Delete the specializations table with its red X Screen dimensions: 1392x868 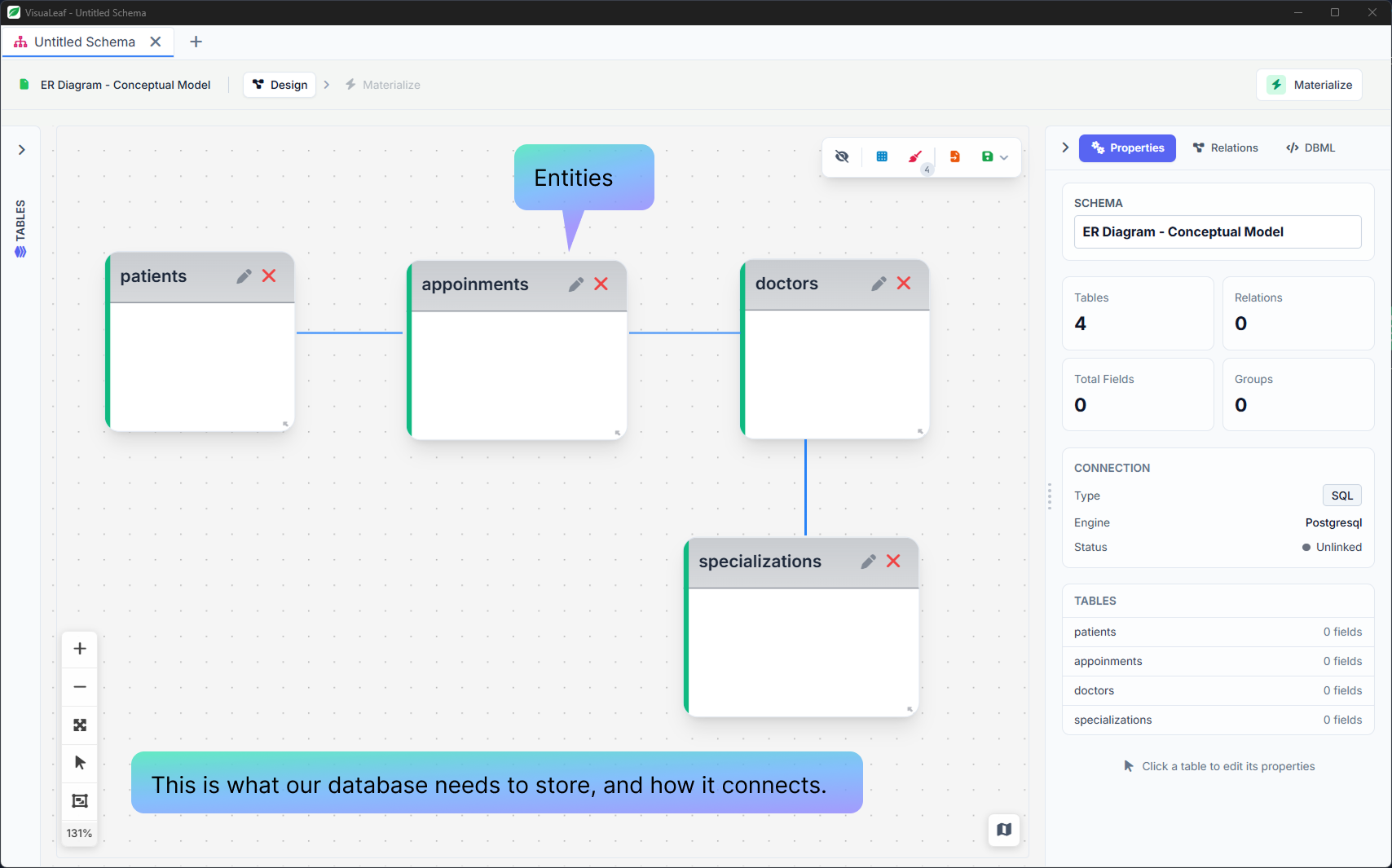pyautogui.click(x=893, y=561)
